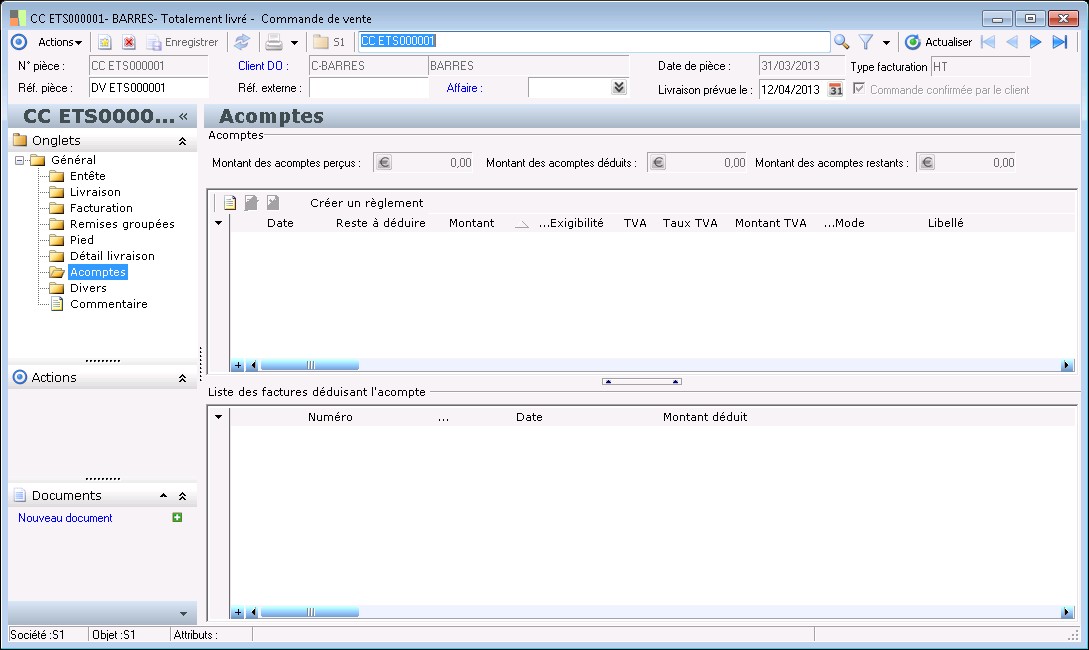1089x650 pixels.
Task: Select the Facturation tree item
Action: point(101,208)
